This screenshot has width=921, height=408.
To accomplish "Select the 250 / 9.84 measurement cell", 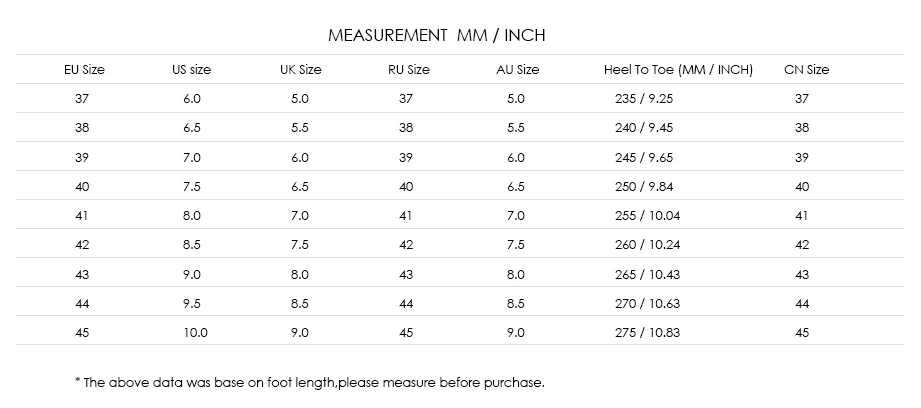I will click(x=644, y=187).
